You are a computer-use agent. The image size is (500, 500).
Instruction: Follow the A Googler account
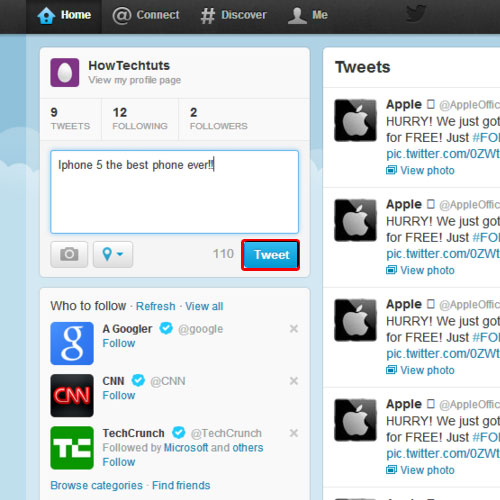(x=119, y=343)
